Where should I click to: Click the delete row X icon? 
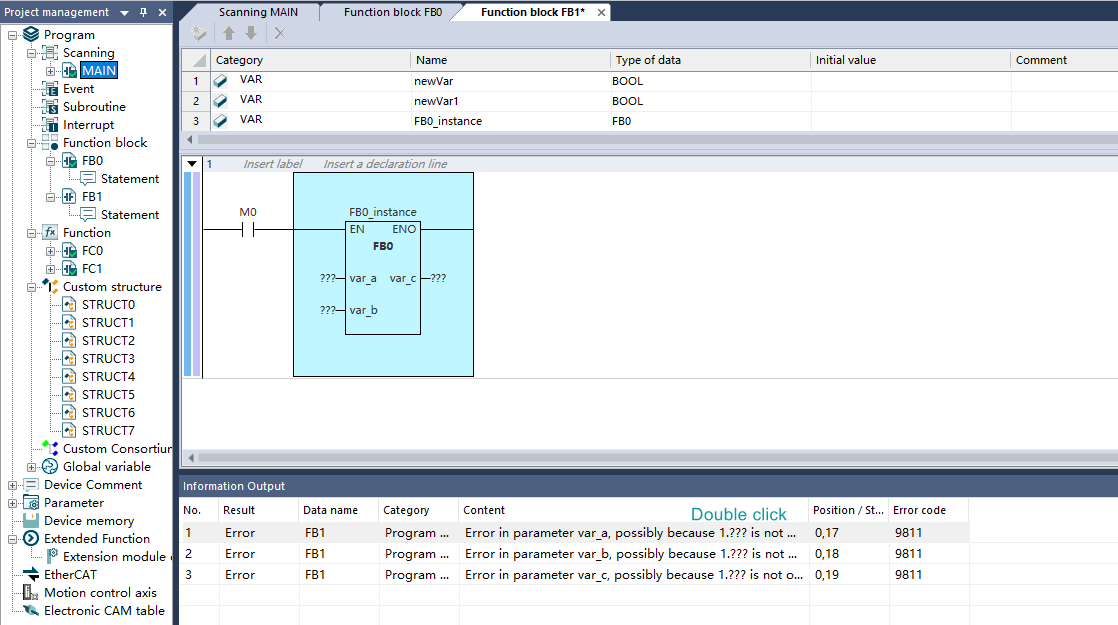click(x=280, y=33)
